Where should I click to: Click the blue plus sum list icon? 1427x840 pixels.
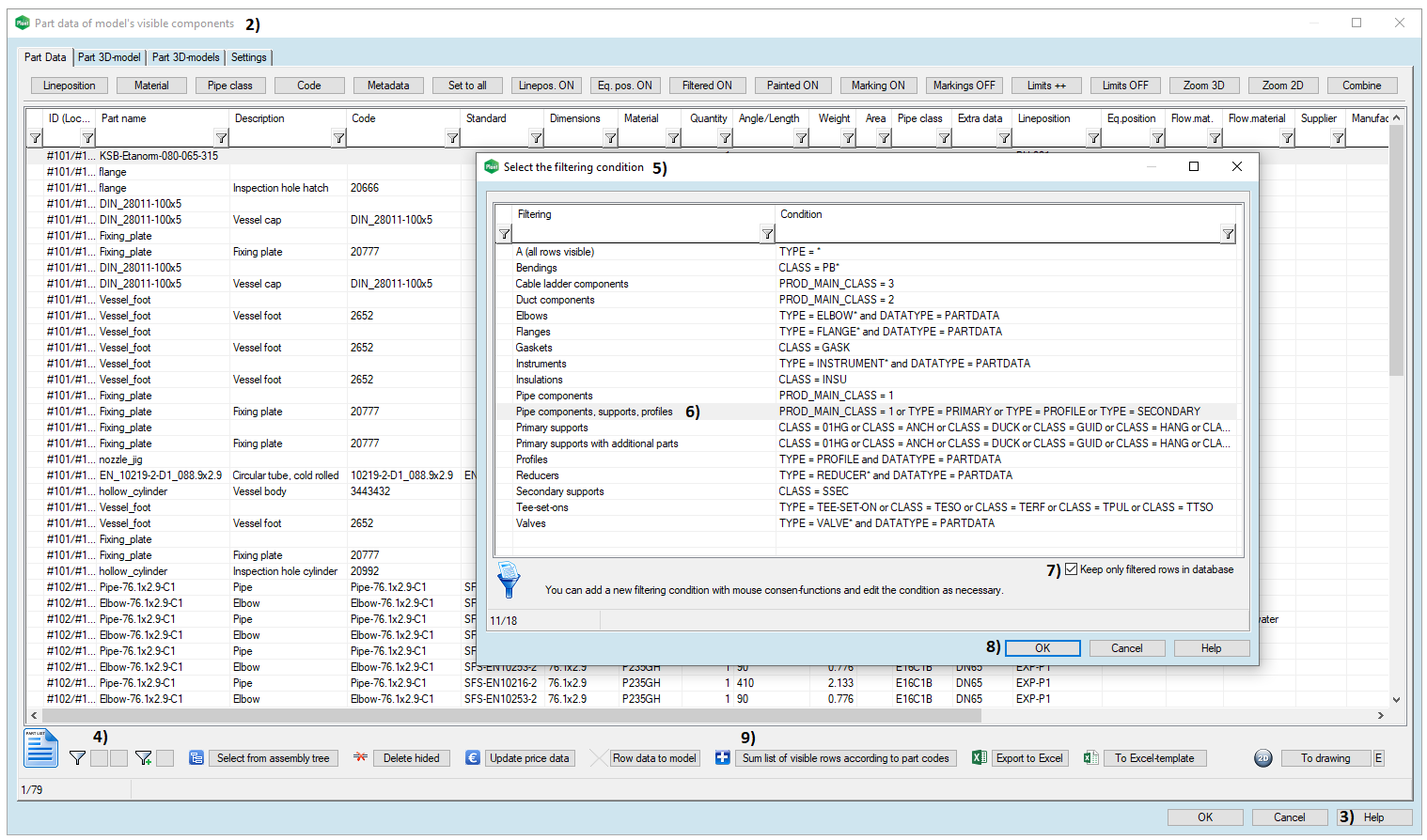tap(722, 758)
